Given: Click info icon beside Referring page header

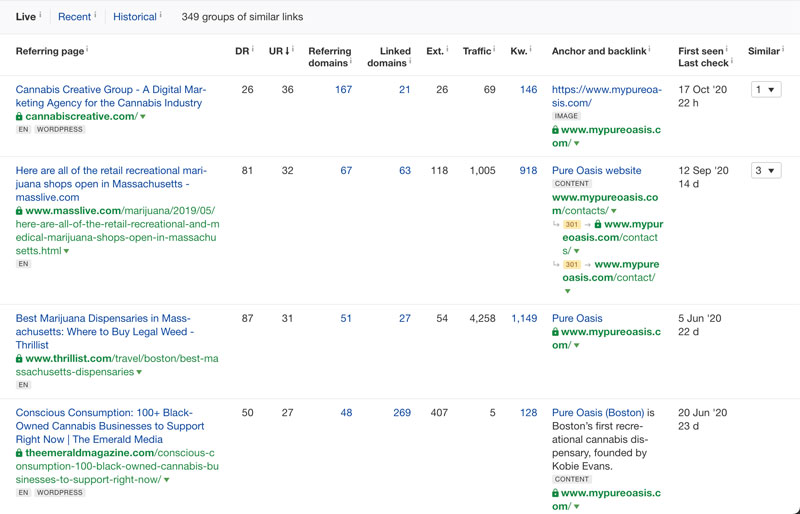Looking at the screenshot, I should [x=87, y=49].
